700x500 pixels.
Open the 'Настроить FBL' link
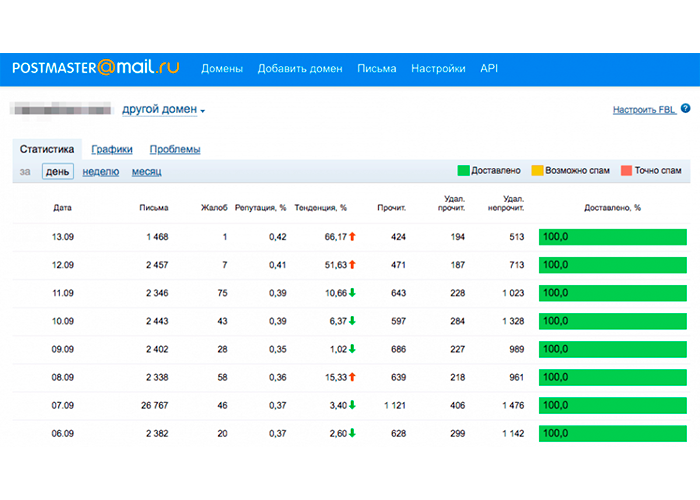645,110
